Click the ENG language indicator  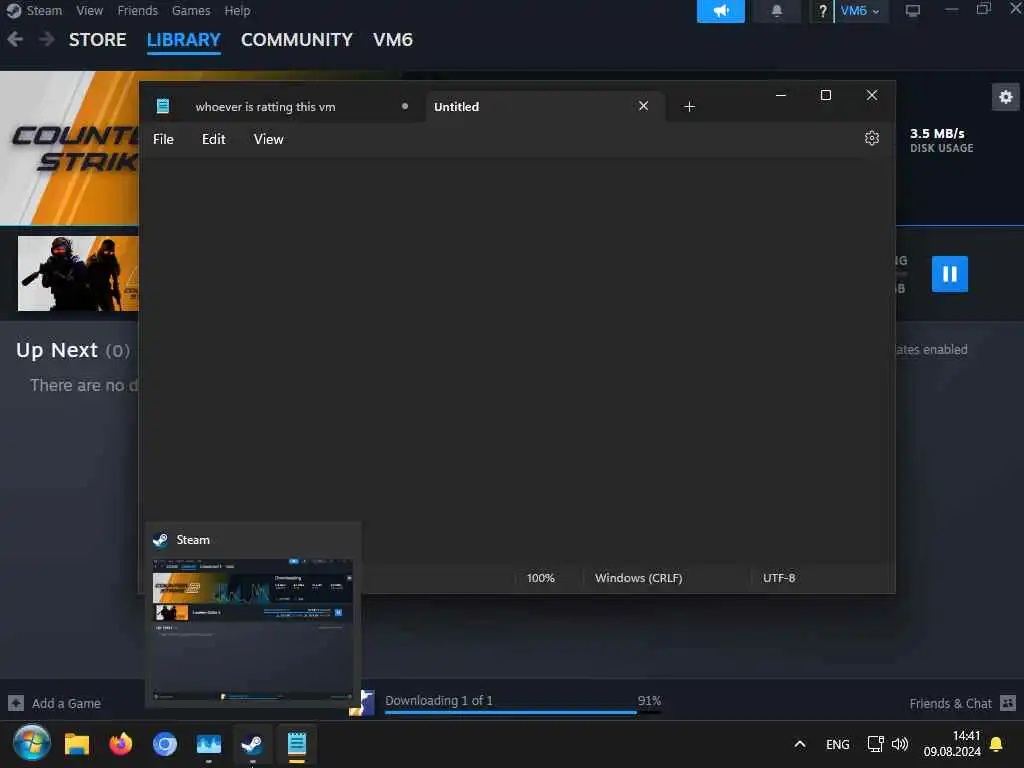837,744
